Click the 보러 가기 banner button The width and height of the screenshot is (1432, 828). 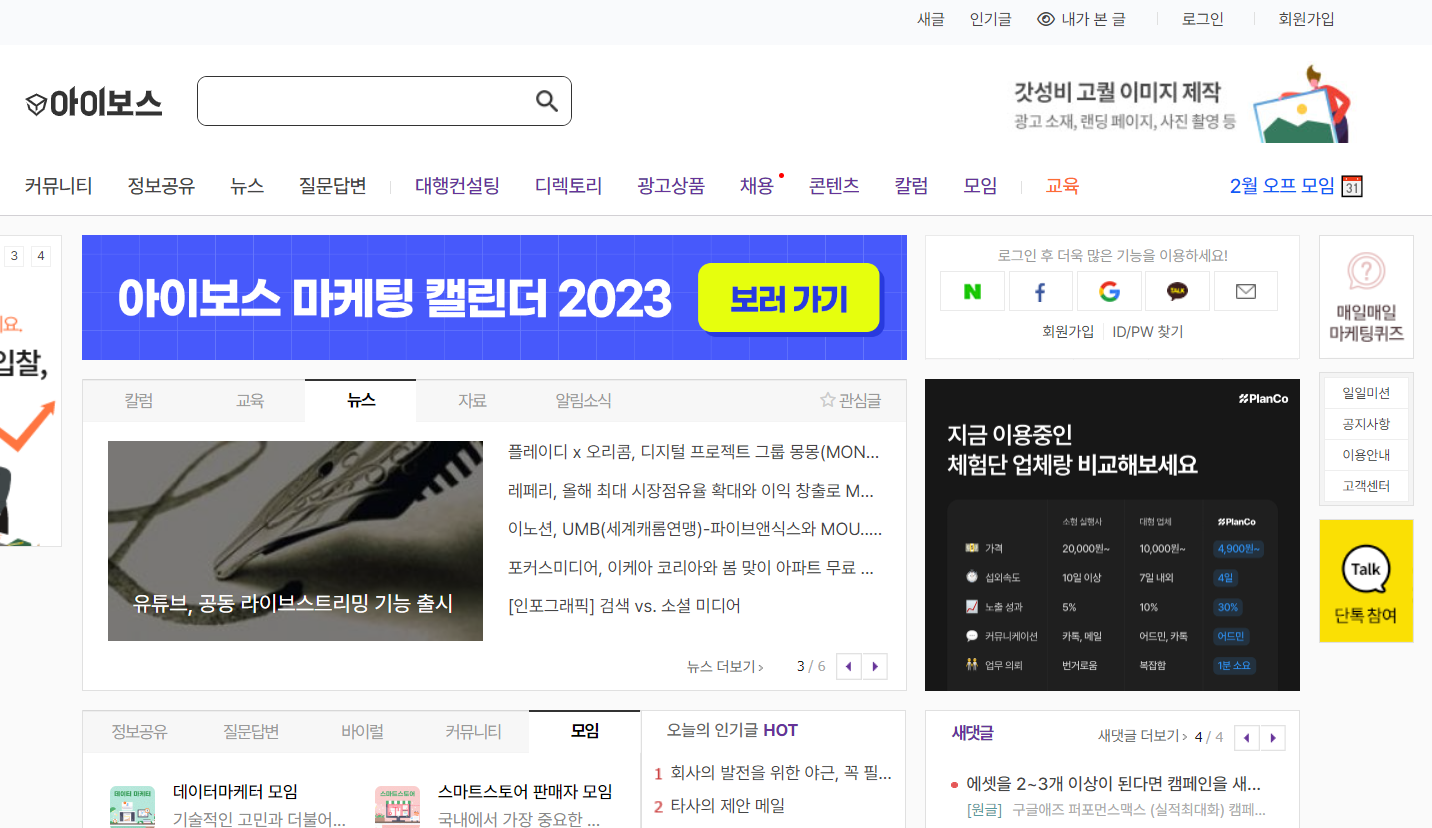789,298
